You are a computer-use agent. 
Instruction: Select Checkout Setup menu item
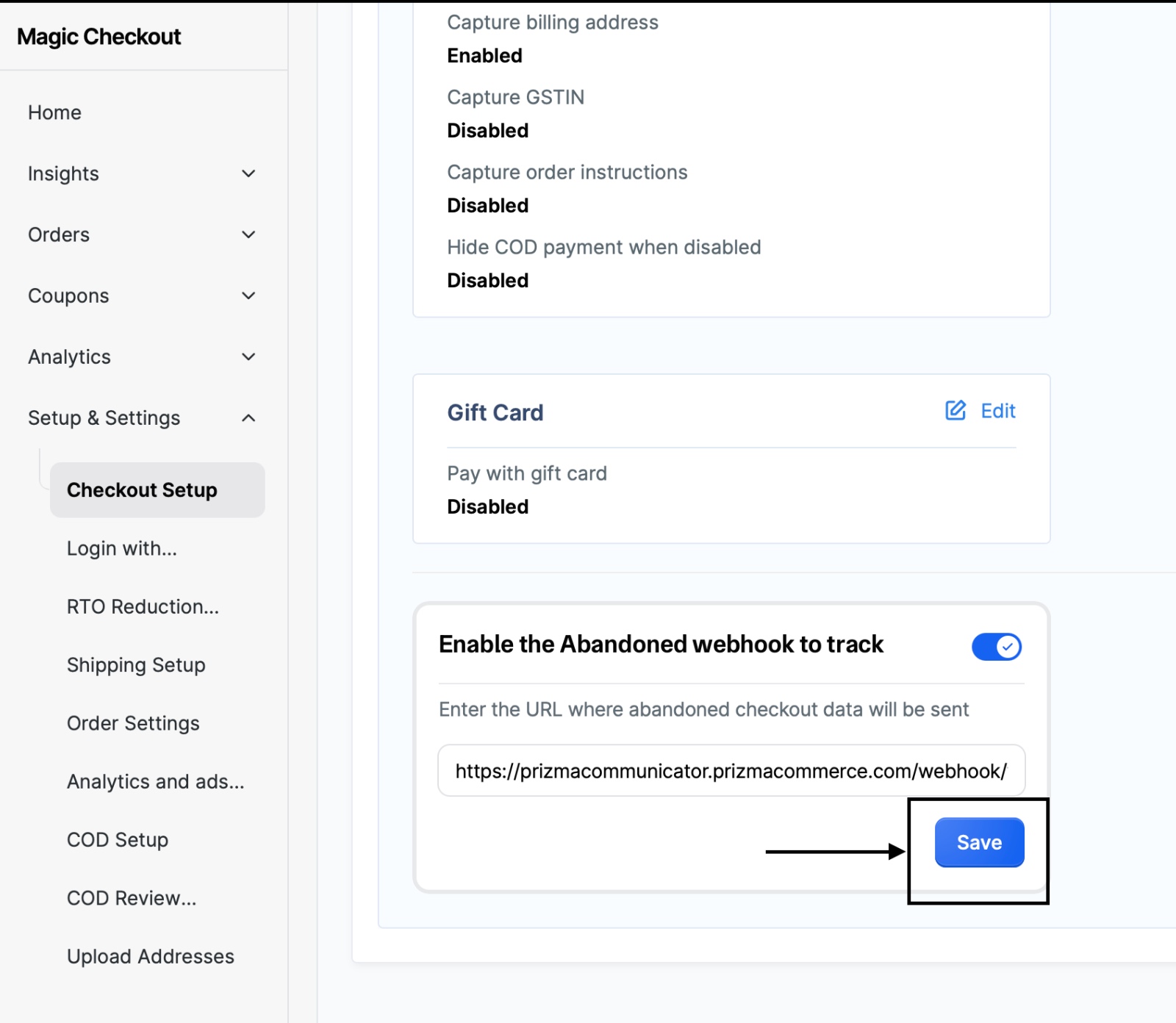pos(142,490)
